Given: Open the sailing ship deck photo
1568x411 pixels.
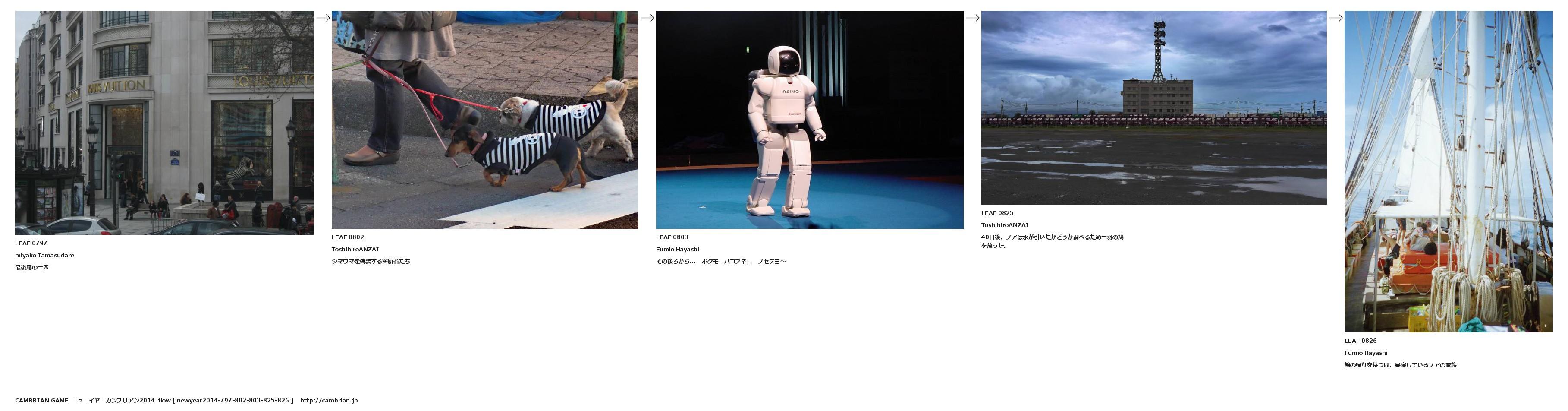Looking at the screenshot, I should (x=1448, y=171).
